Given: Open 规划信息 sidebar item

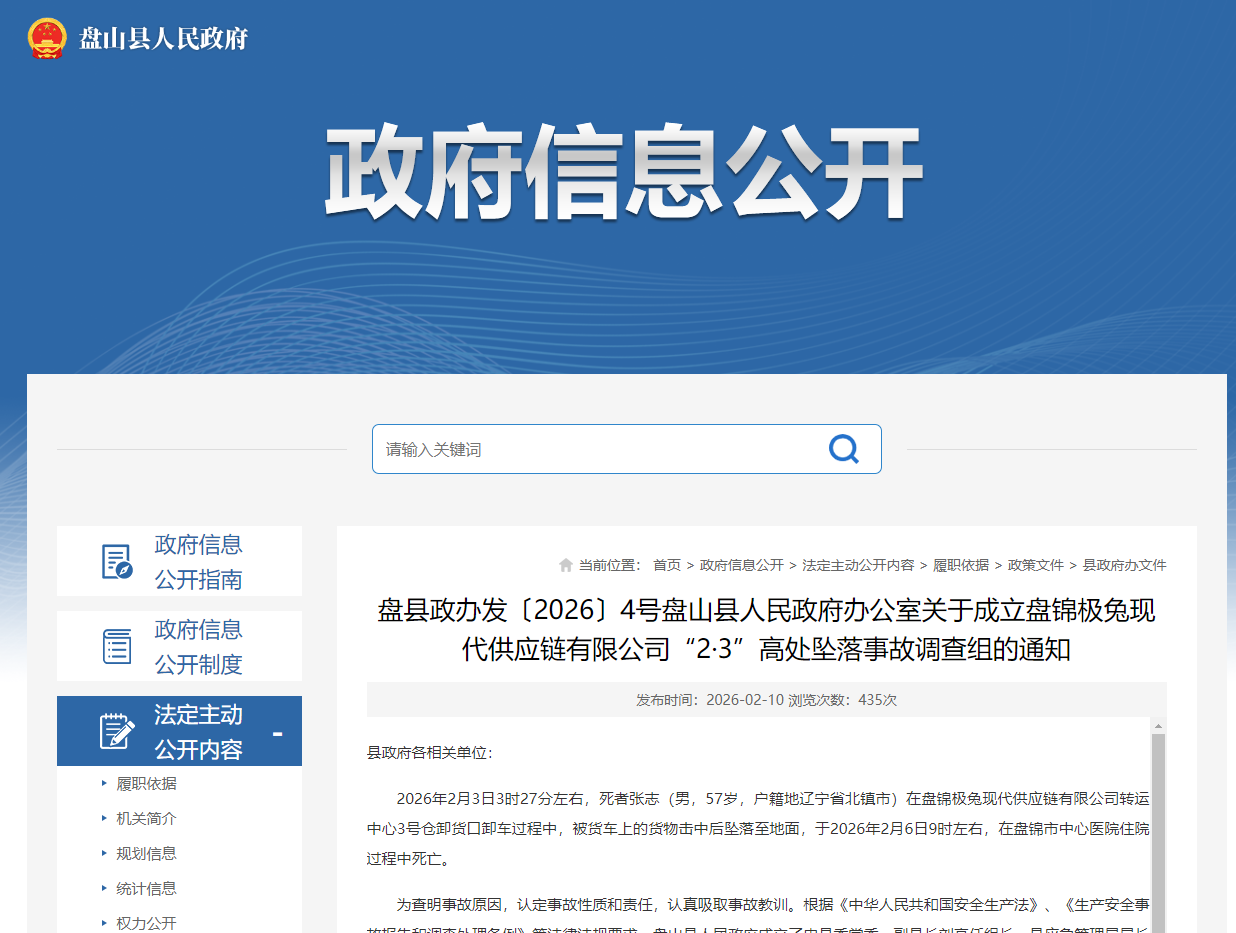Looking at the screenshot, I should 146,853.
